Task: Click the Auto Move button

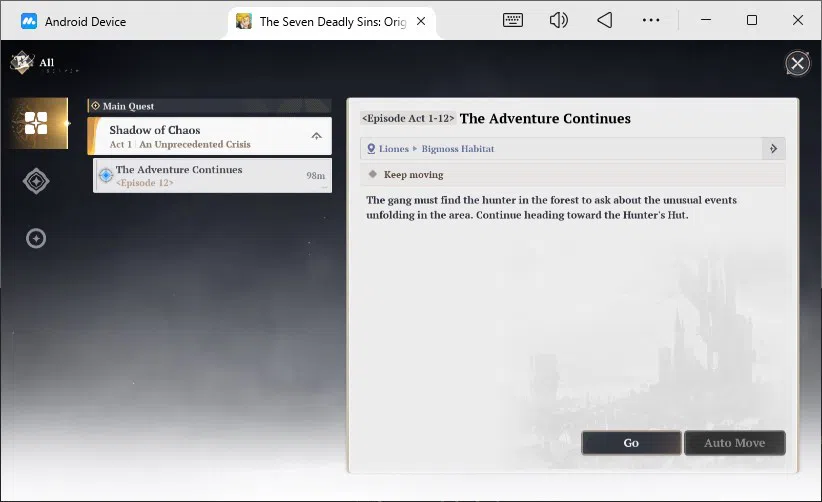Action: 734,443
